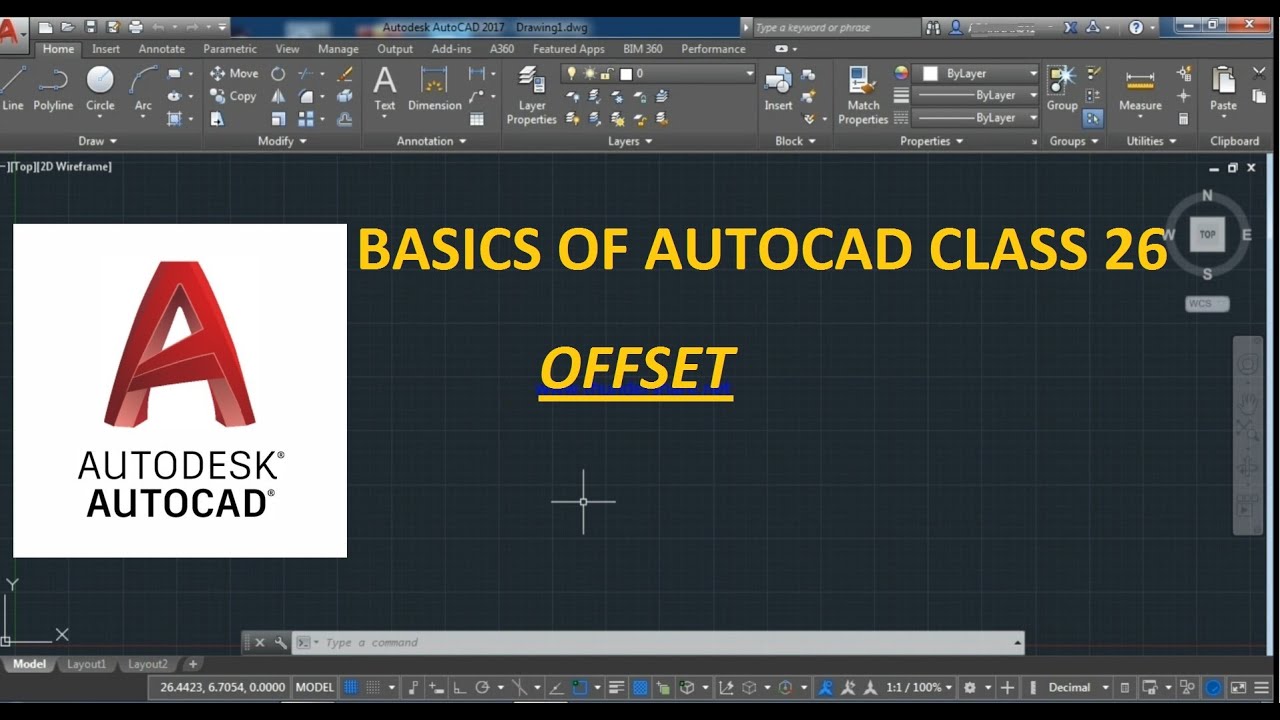Click the Customize wrench icon beside command line
The height and width of the screenshot is (720, 1280).
point(280,643)
